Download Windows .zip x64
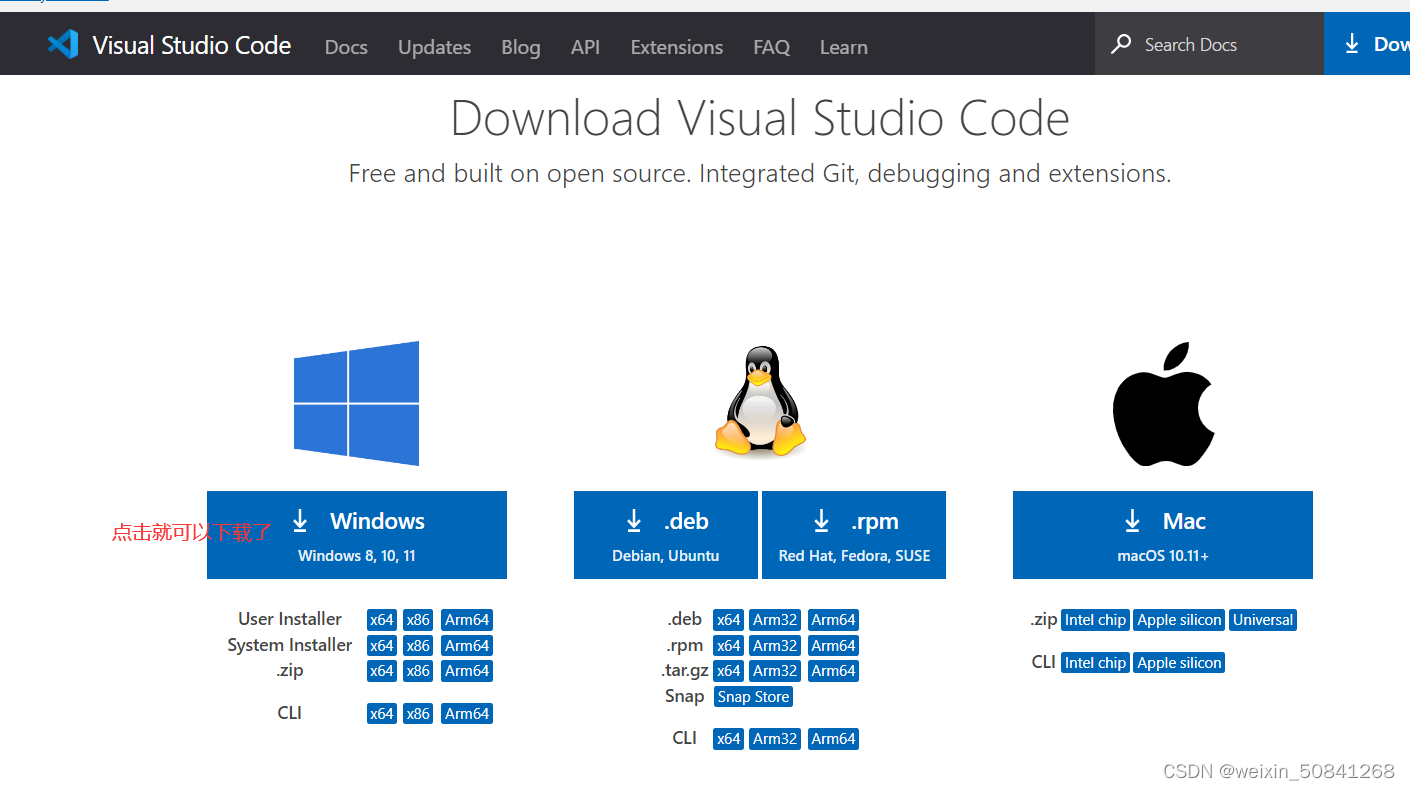The height and width of the screenshot is (790, 1410). [x=382, y=671]
